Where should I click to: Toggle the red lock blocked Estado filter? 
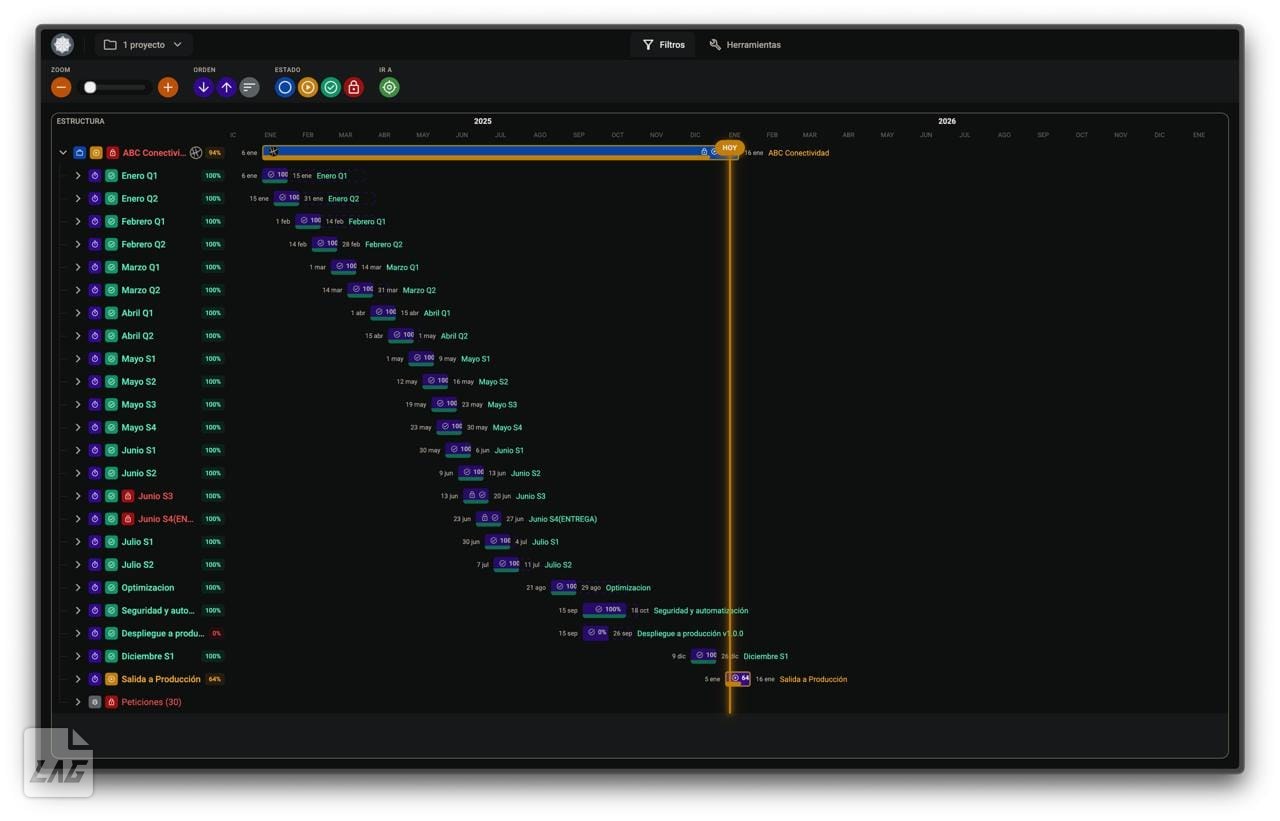click(353, 87)
